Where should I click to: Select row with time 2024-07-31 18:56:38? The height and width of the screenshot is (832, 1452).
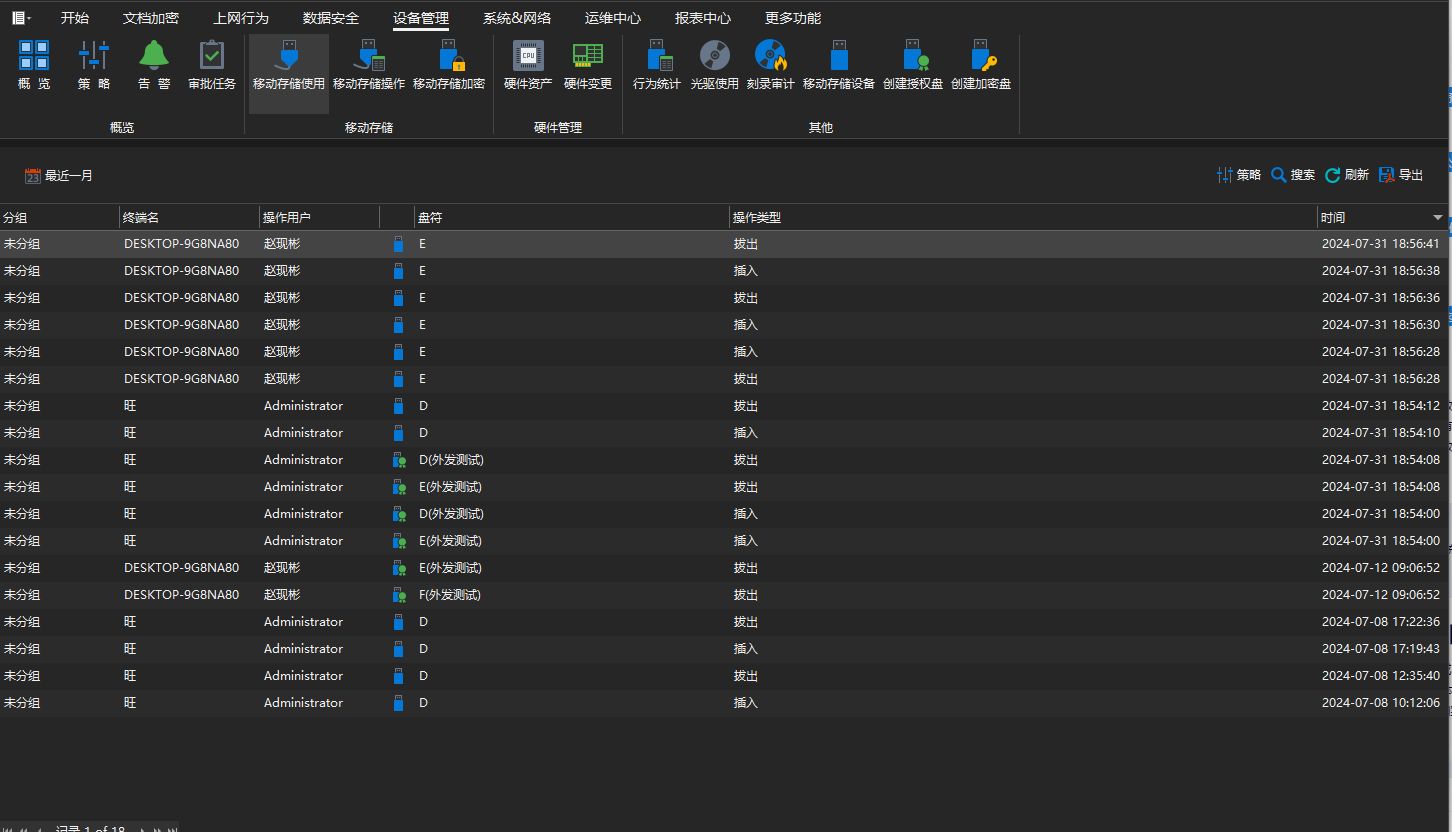coord(725,271)
